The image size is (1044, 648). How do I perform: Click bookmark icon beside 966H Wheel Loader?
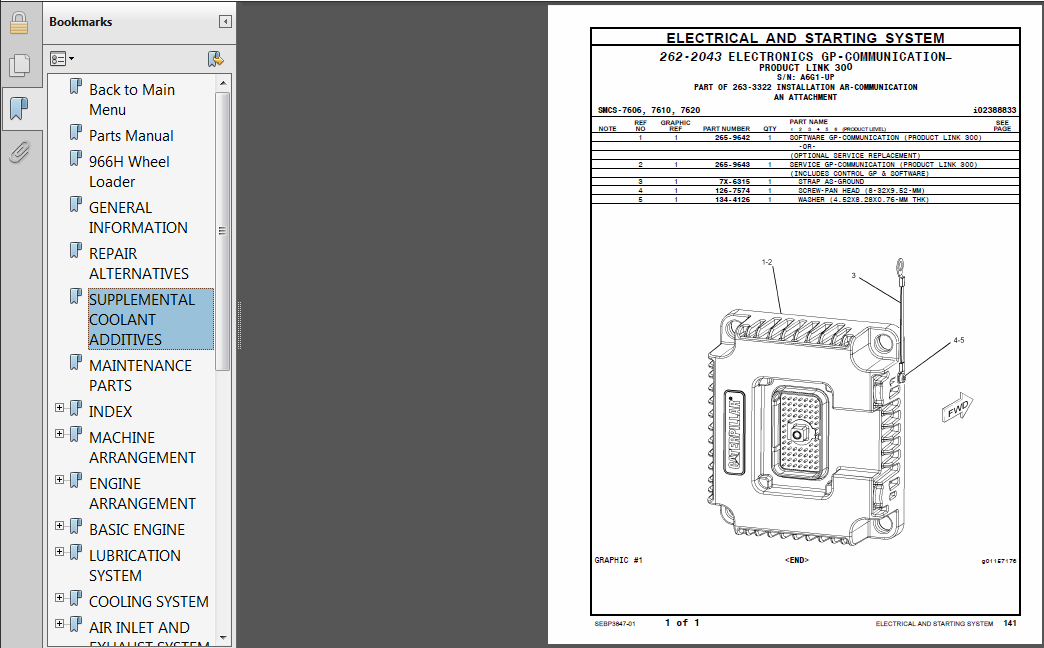(x=77, y=159)
